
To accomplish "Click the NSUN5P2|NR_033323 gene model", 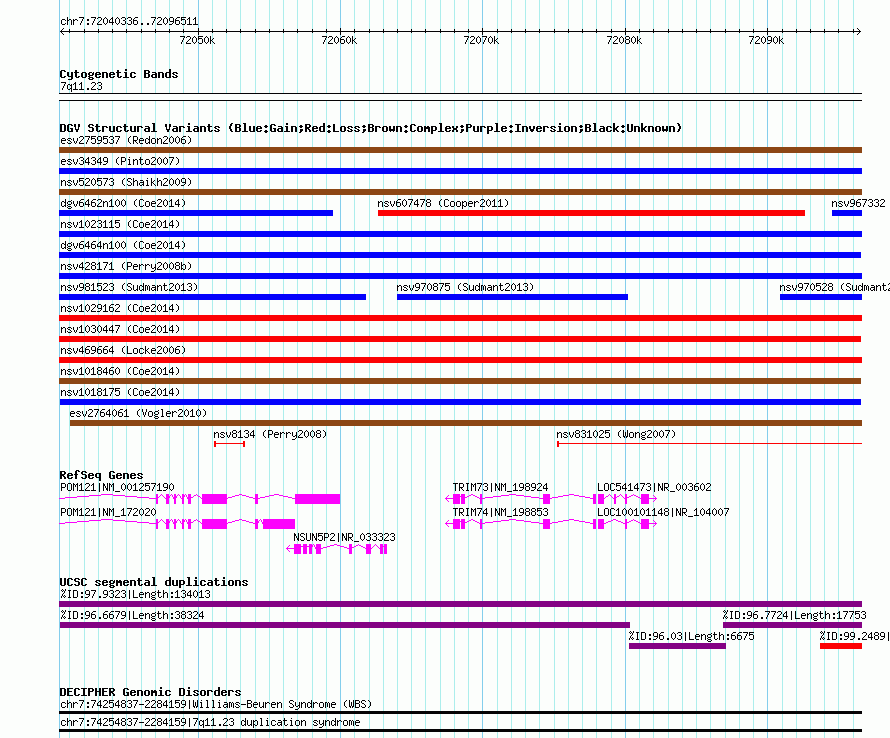I will 337,549.
